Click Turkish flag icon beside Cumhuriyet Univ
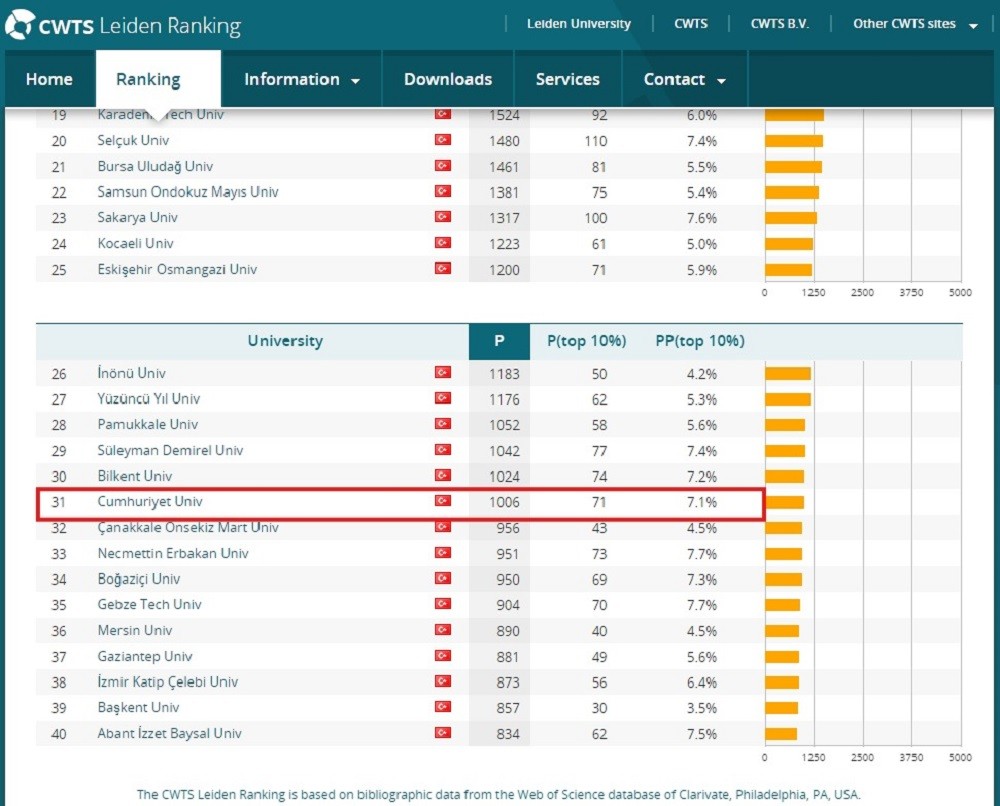The height and width of the screenshot is (806, 1000). coord(442,501)
